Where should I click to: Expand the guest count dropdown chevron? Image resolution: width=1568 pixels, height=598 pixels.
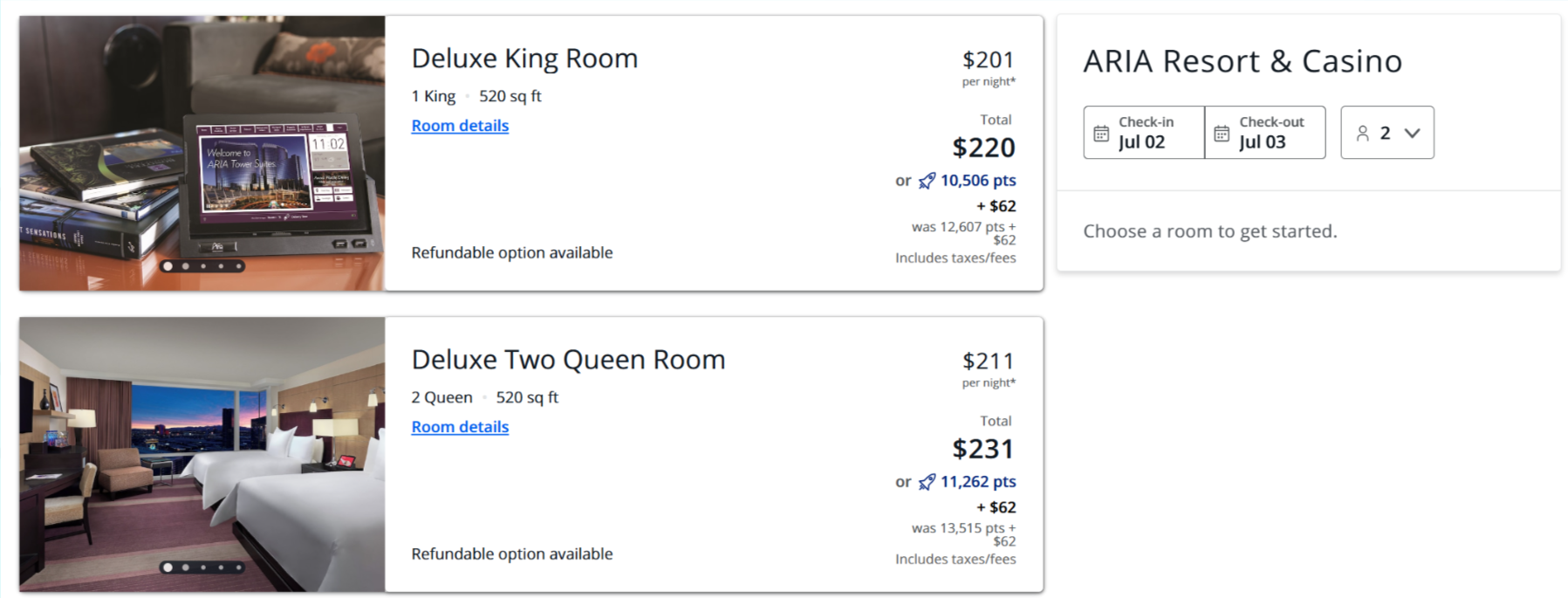tap(1412, 134)
